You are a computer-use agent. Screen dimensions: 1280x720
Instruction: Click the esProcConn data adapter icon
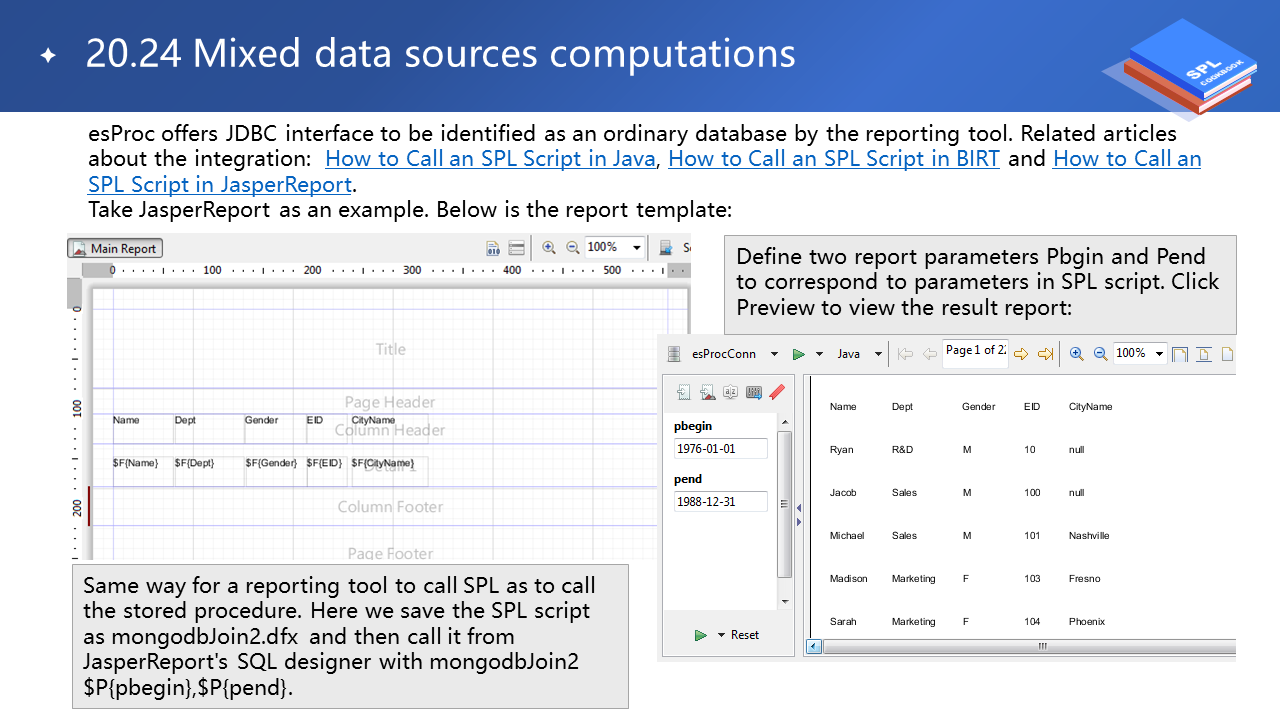(674, 354)
